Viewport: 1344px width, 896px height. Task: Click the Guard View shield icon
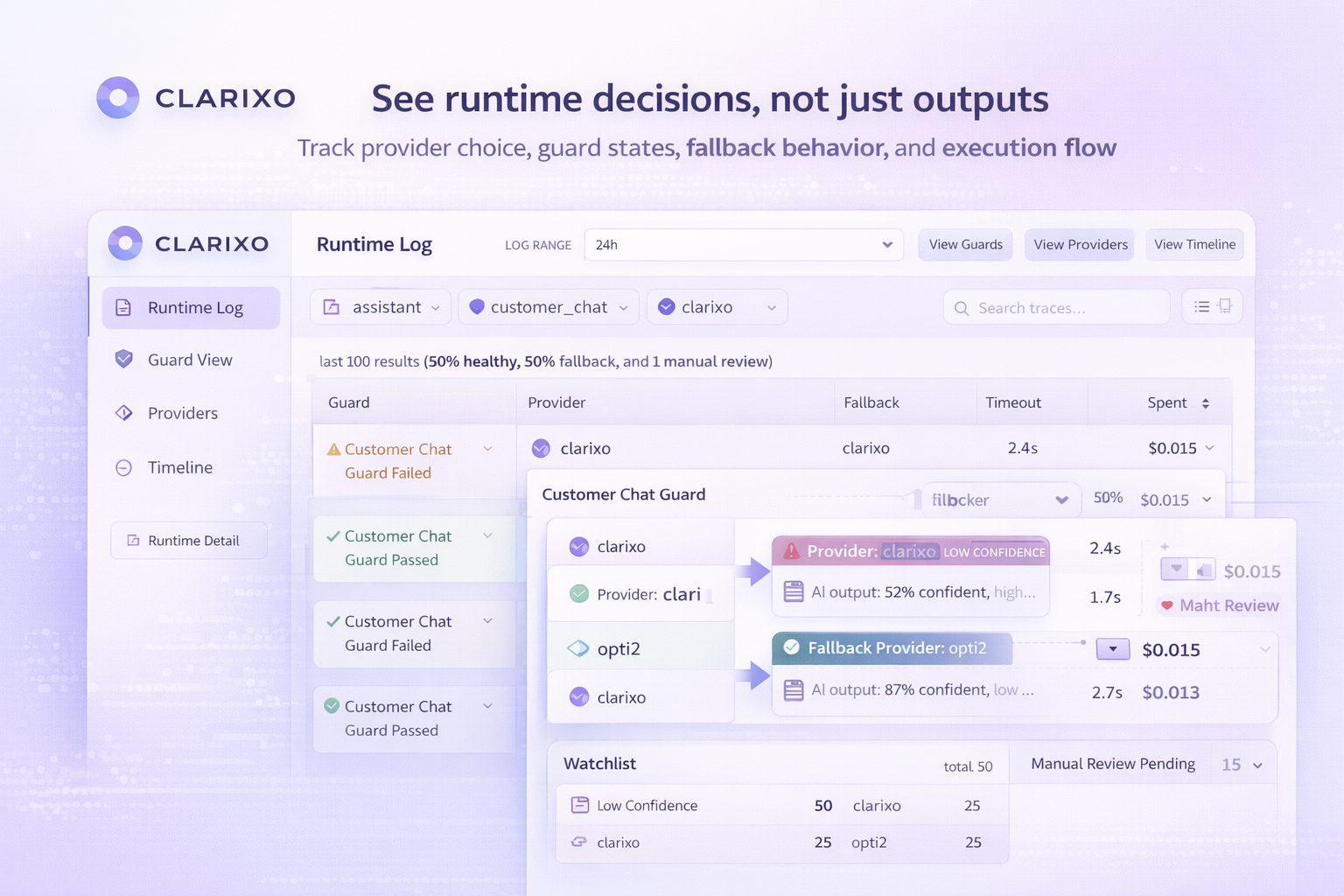(x=123, y=360)
